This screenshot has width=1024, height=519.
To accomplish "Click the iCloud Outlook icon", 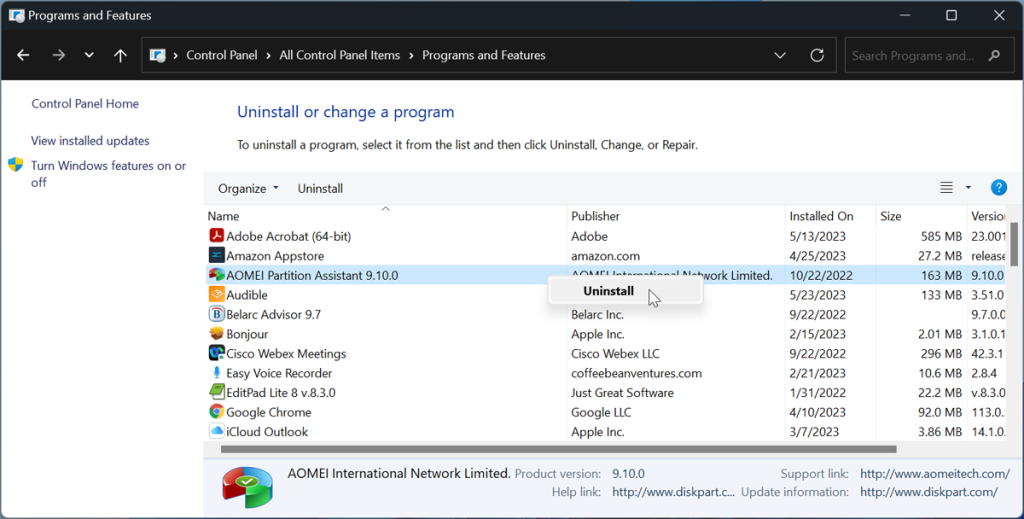I will [216, 431].
